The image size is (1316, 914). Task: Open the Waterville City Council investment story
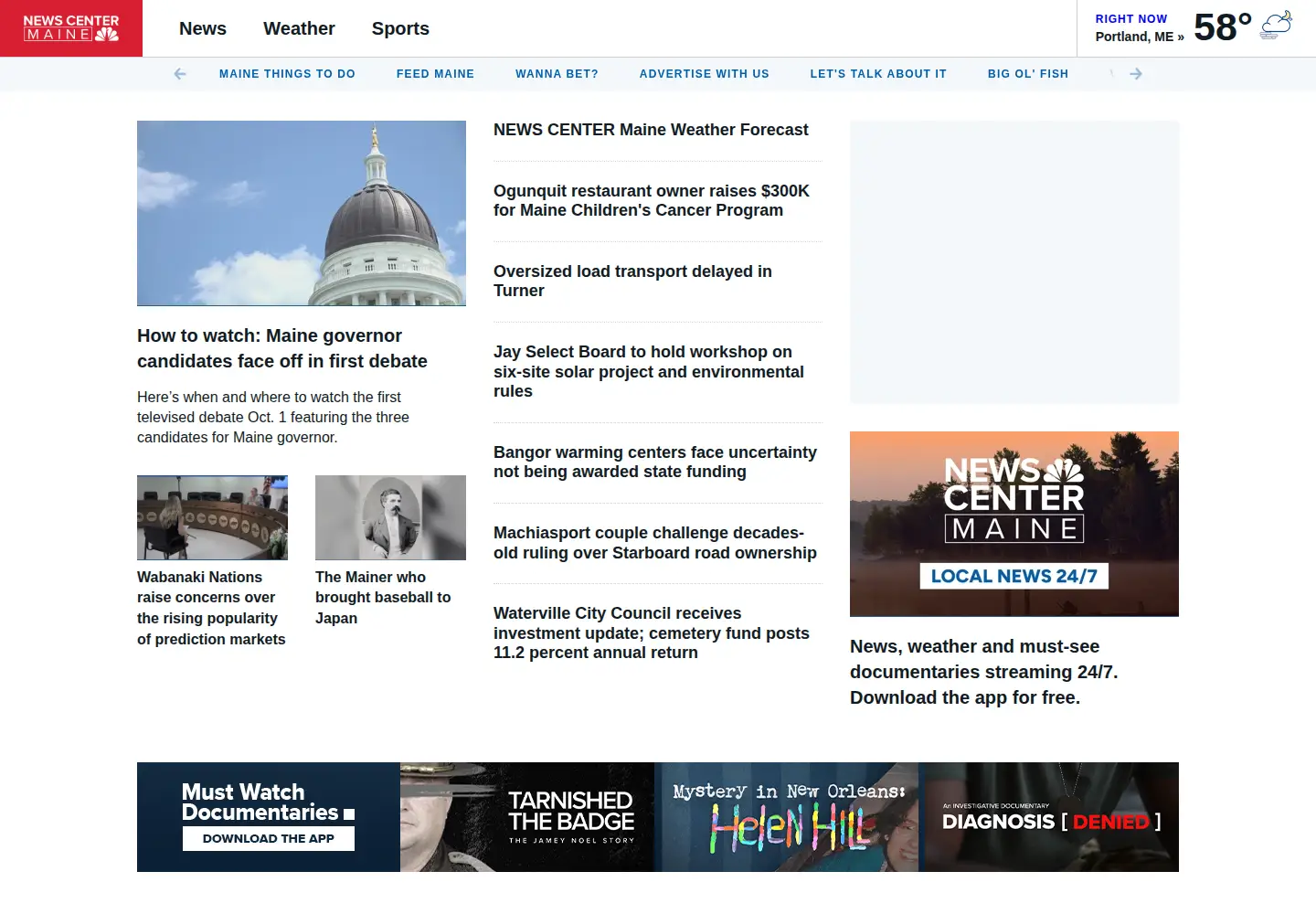tap(652, 632)
